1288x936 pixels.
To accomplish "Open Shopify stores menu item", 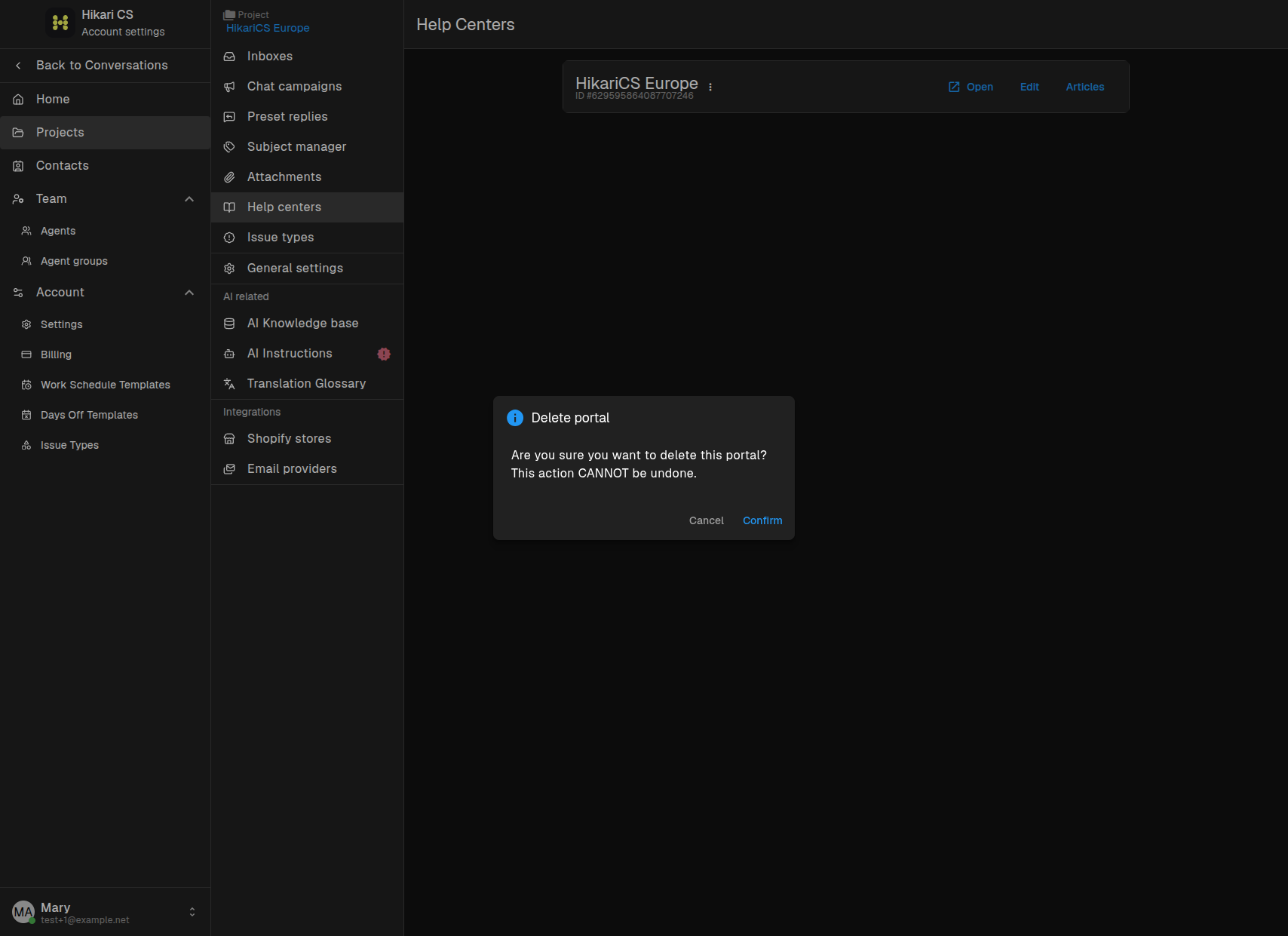I will [x=307, y=439].
